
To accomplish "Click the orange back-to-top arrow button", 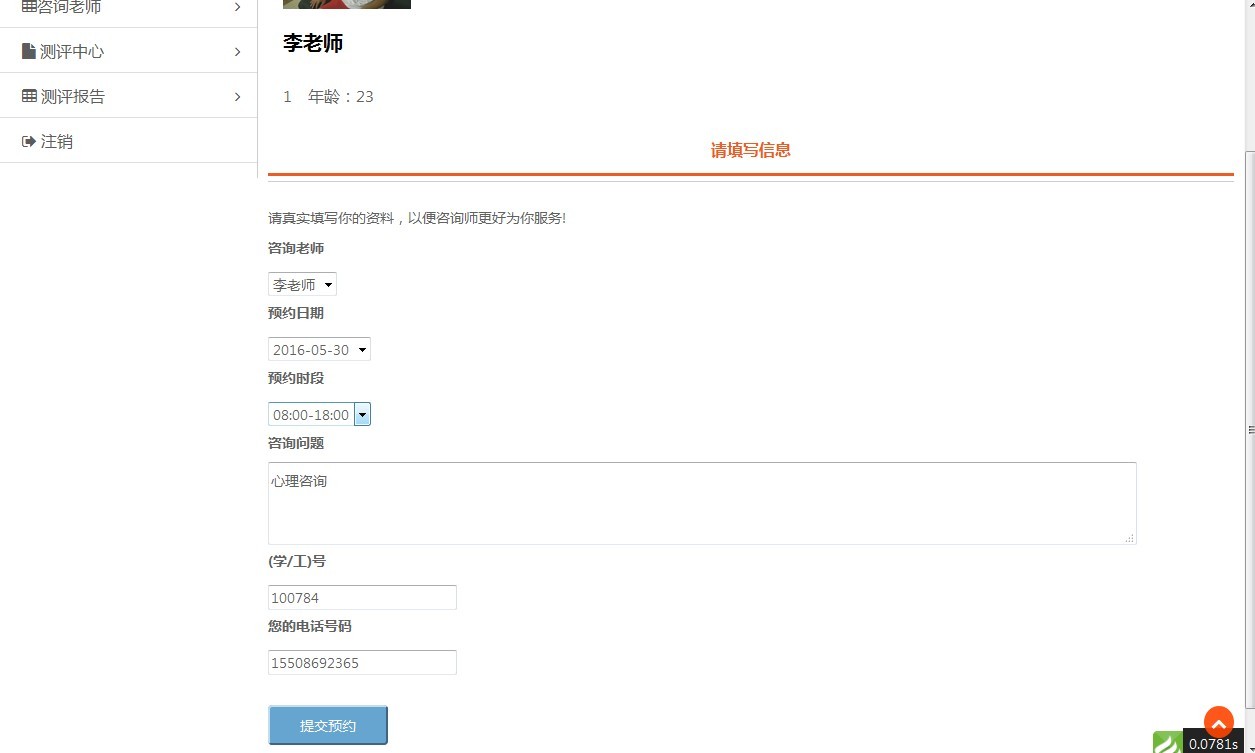I will tap(1219, 722).
